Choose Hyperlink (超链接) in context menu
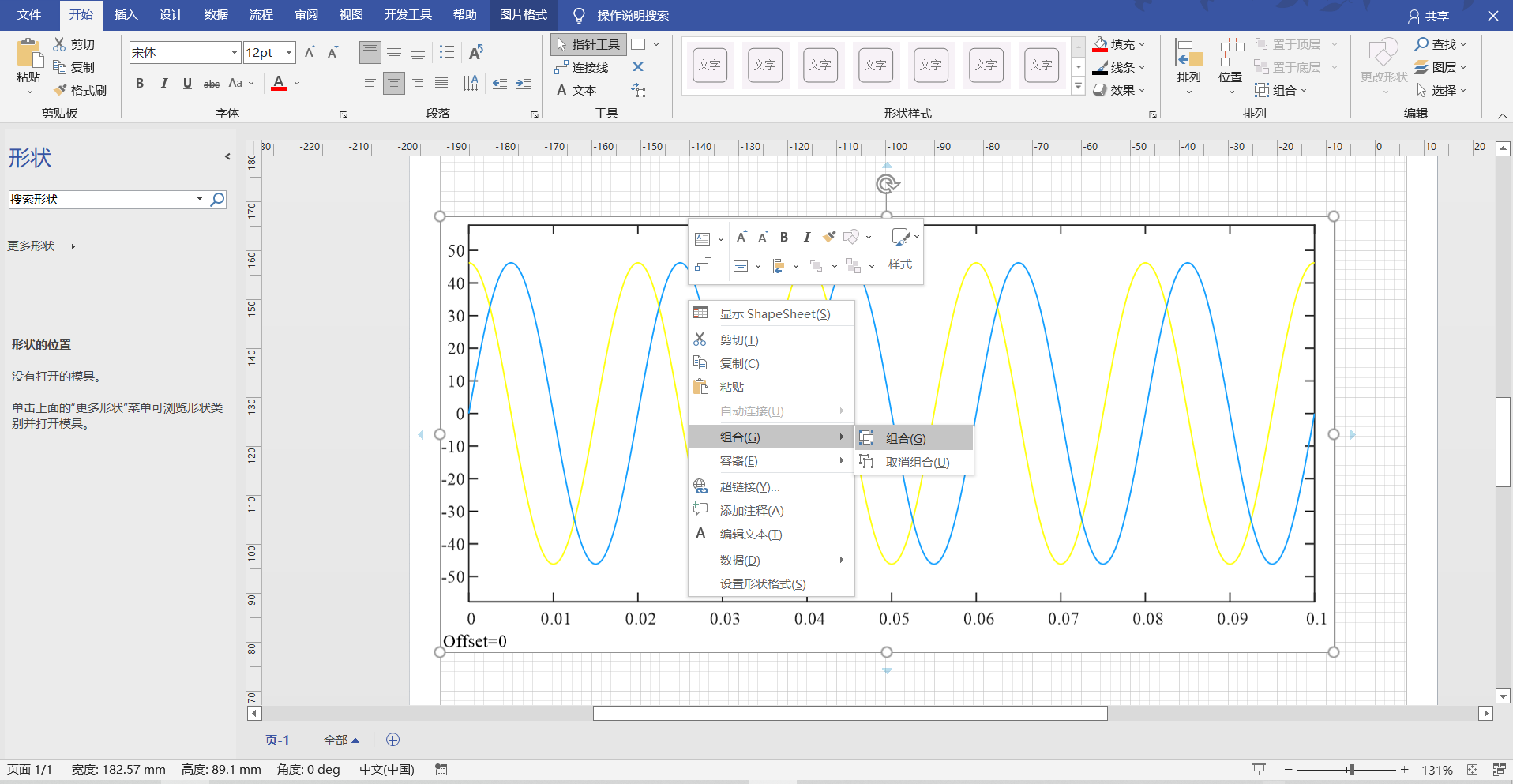 click(772, 486)
